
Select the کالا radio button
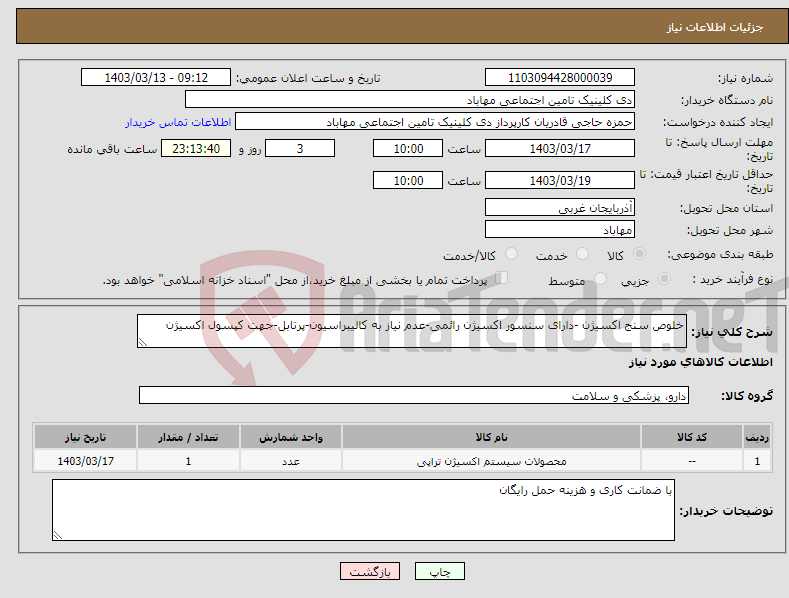[x=639, y=254]
